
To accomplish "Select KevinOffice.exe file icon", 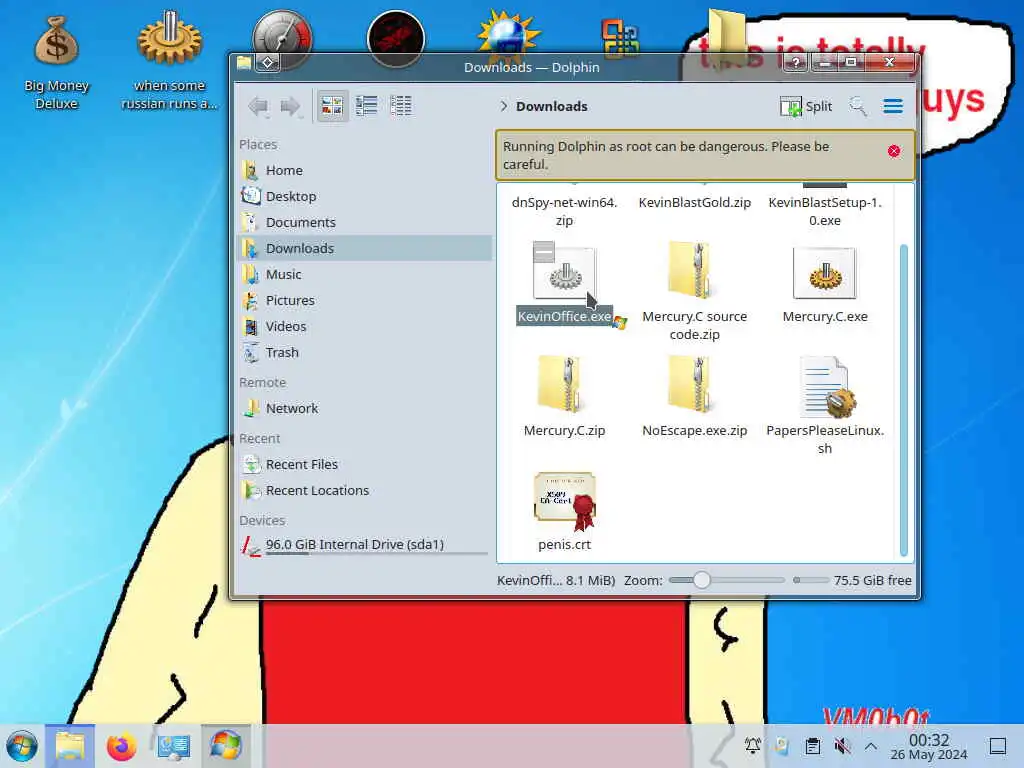I will pos(564,274).
